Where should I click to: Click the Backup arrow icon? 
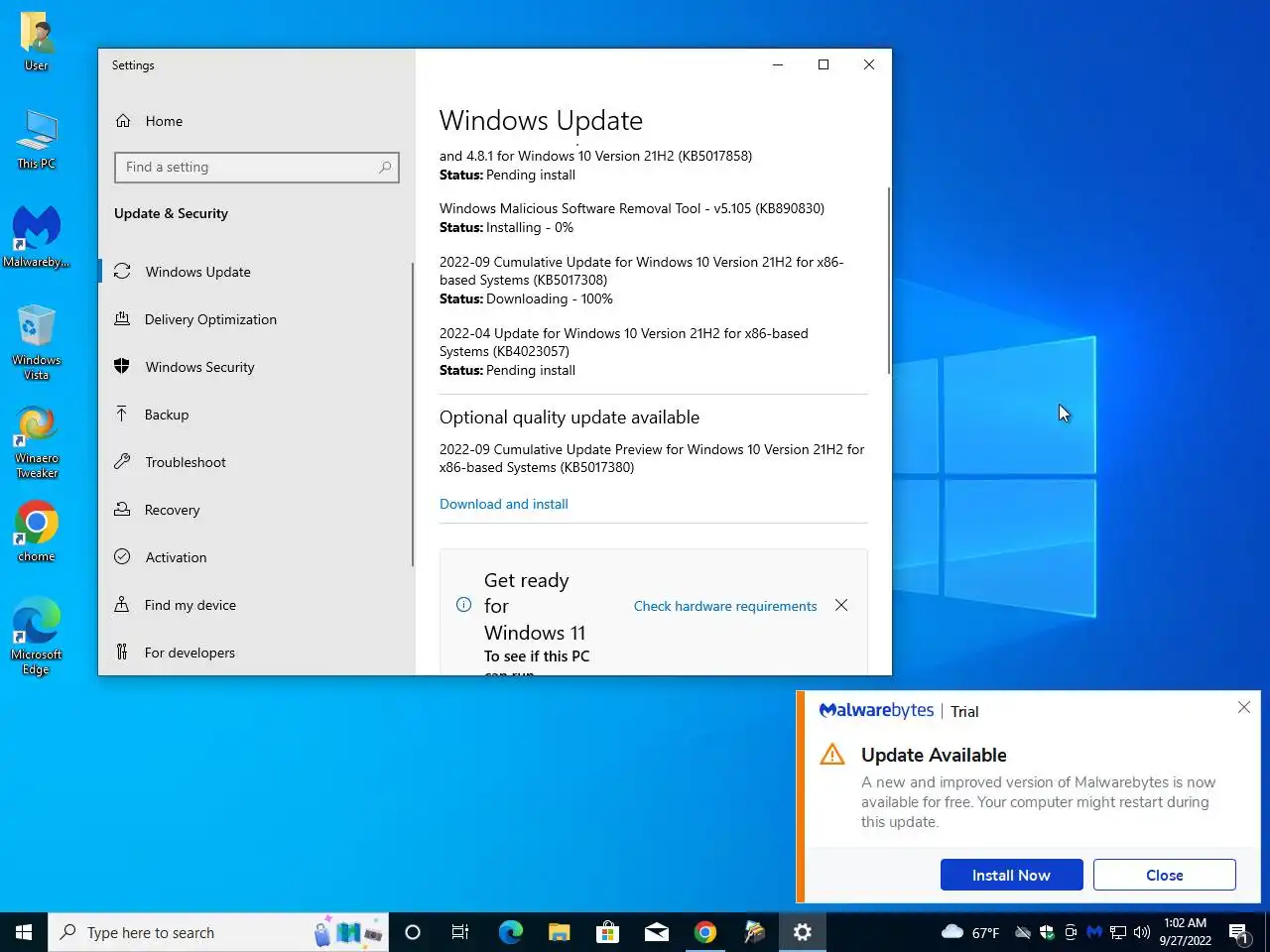[x=122, y=414]
